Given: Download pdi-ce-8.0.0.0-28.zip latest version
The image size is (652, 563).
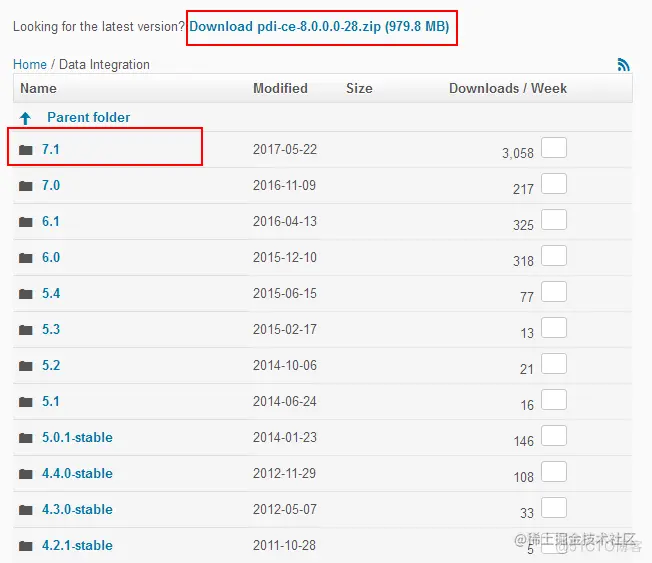Looking at the screenshot, I should click(x=319, y=27).
